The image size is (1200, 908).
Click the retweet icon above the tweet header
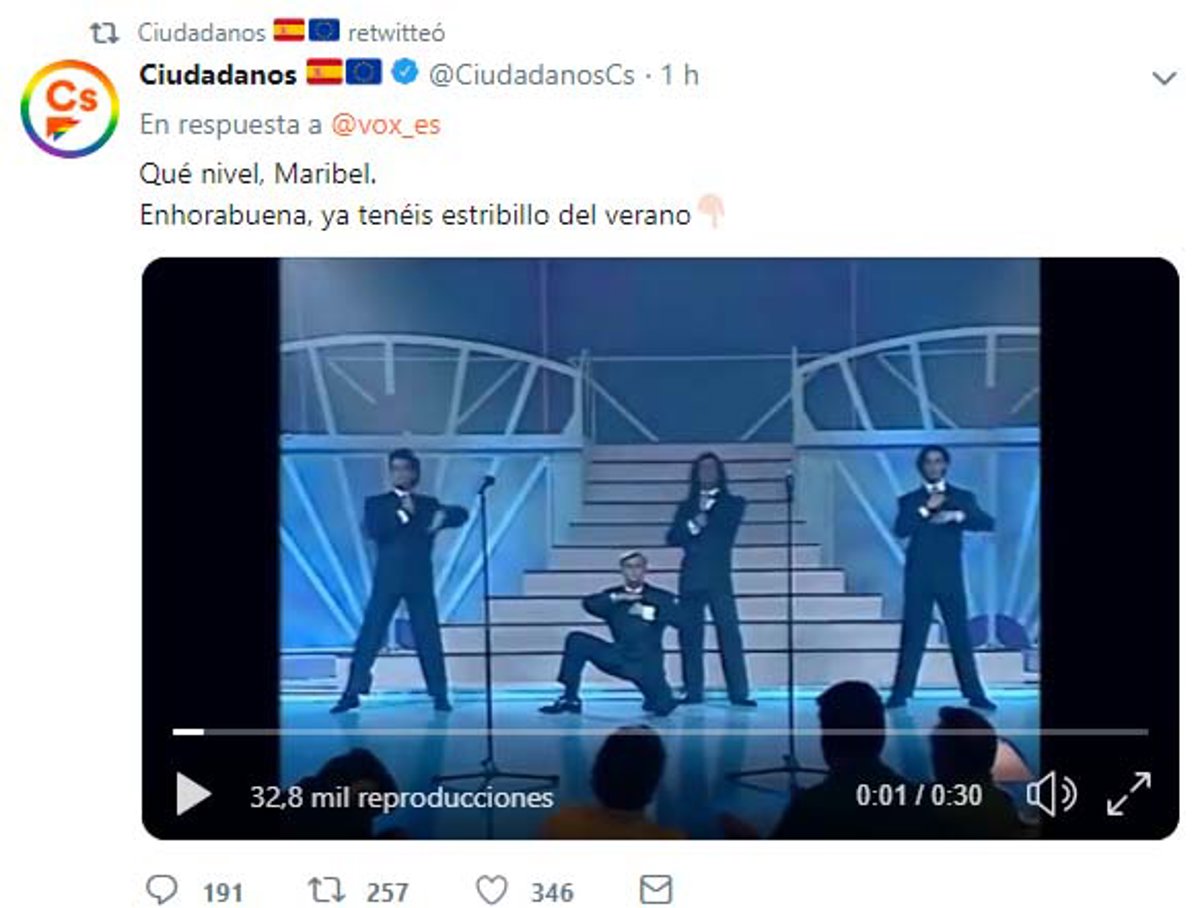[x=104, y=32]
